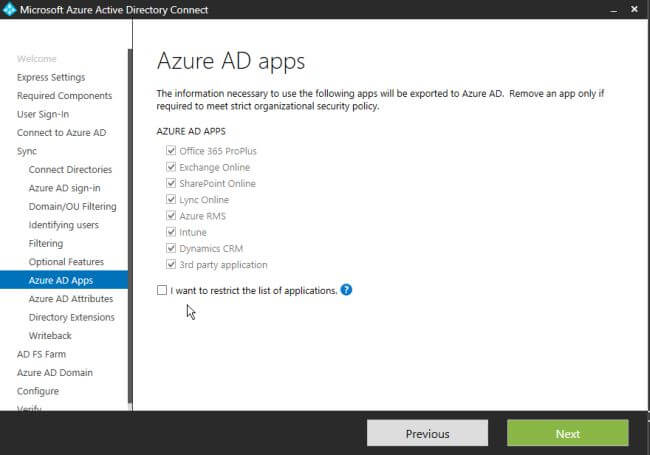Viewport: 650px width, 455px height.
Task: Minimize the Azure AD Connect window
Action: click(614, 10)
